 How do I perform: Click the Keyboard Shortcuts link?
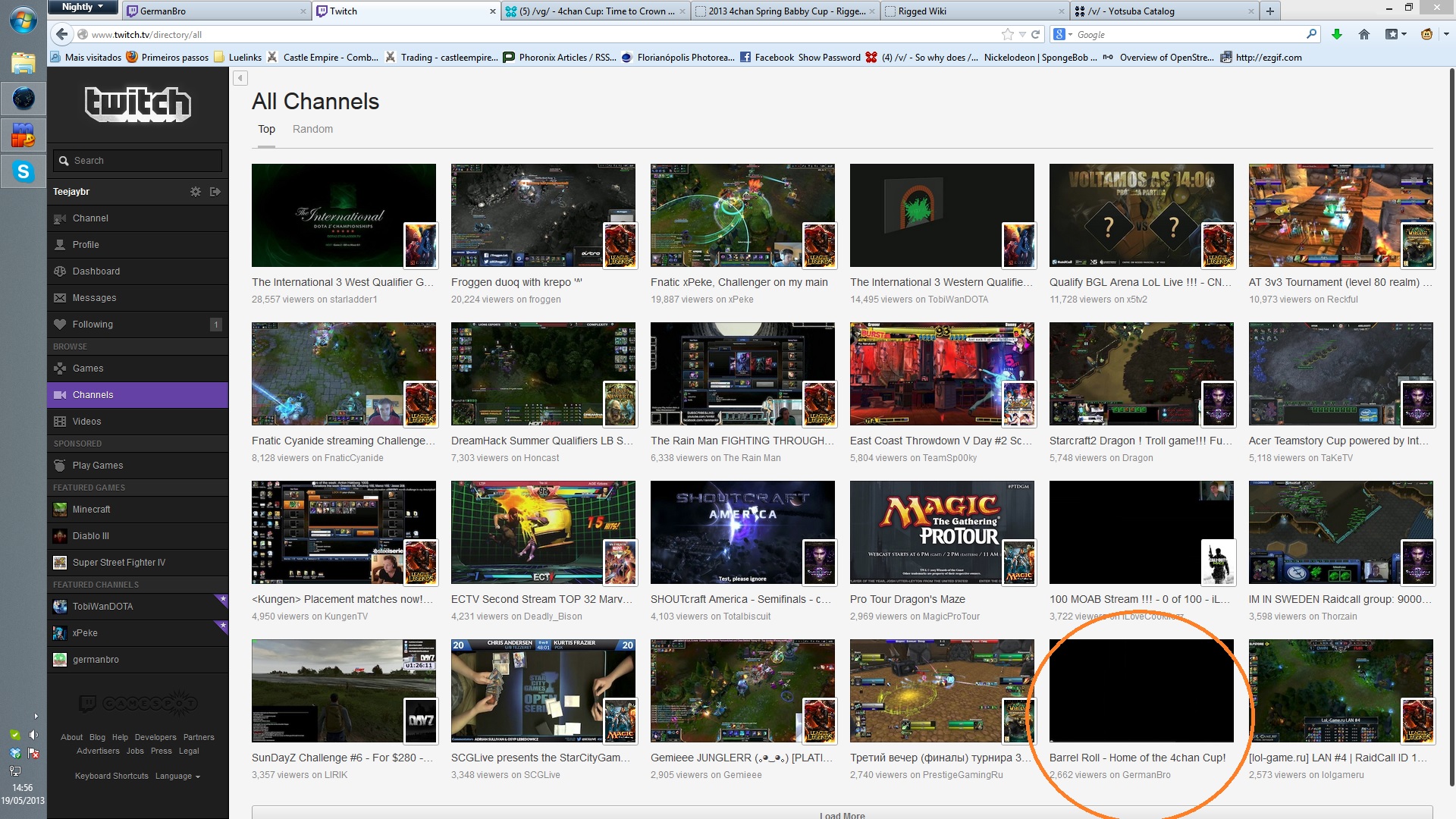(x=111, y=776)
